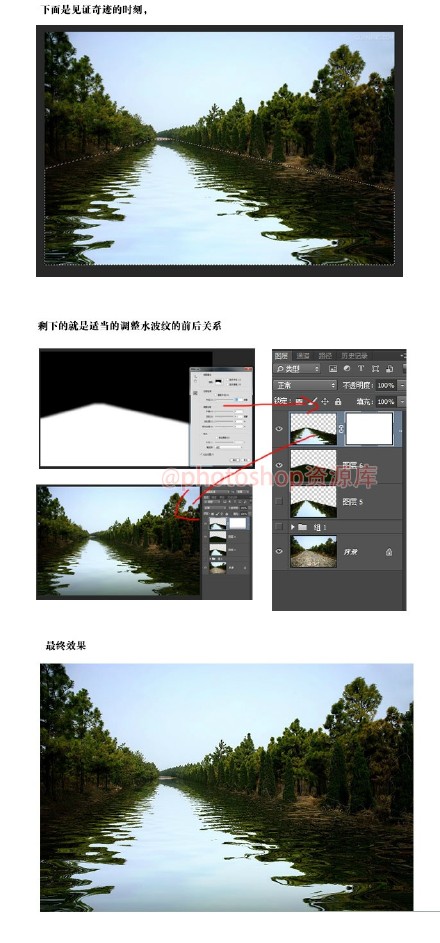Select the type layer filter icon

[x=361, y=368]
